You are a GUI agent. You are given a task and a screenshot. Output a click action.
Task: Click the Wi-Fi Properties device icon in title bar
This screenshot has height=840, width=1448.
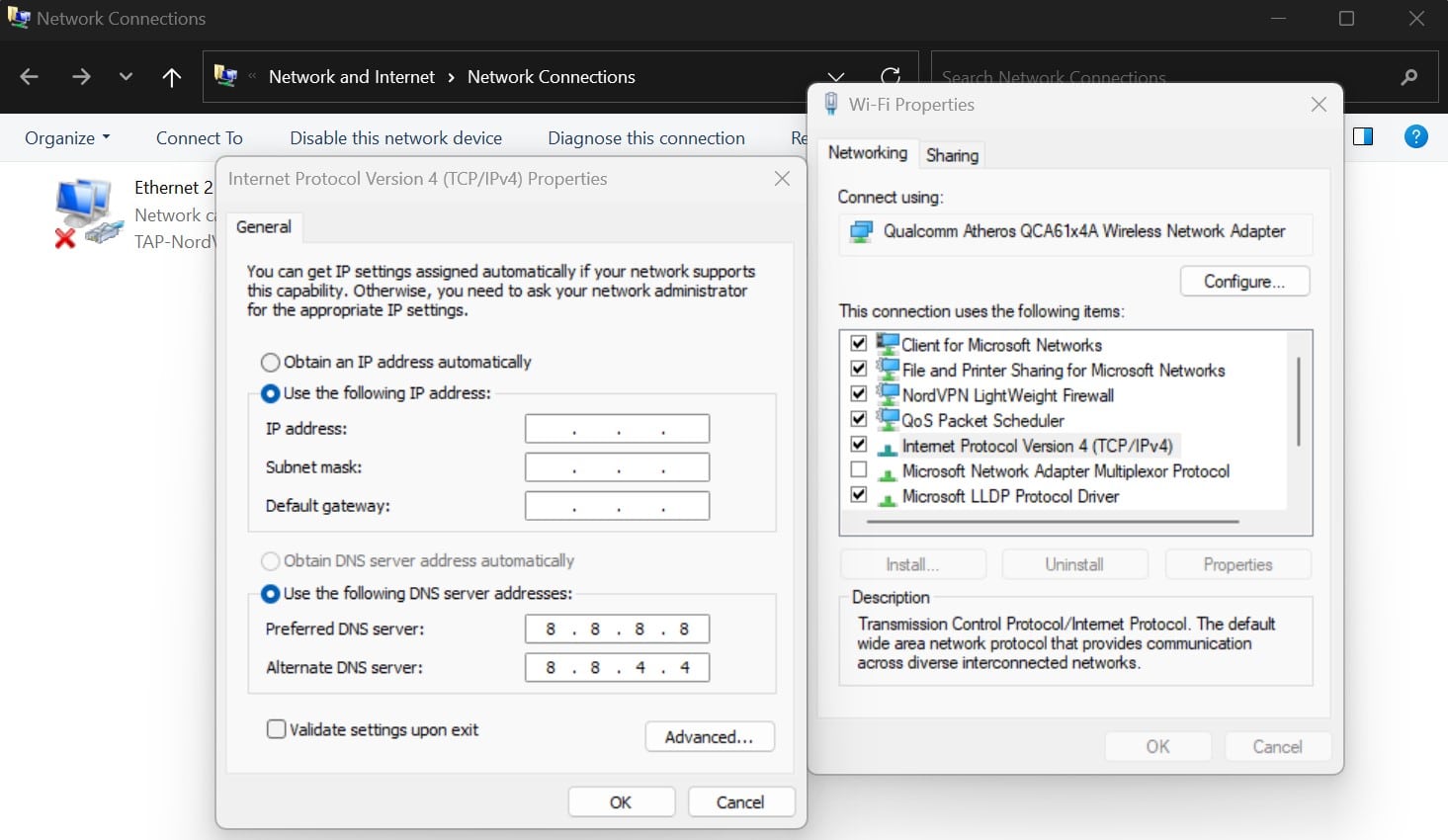pyautogui.click(x=832, y=103)
